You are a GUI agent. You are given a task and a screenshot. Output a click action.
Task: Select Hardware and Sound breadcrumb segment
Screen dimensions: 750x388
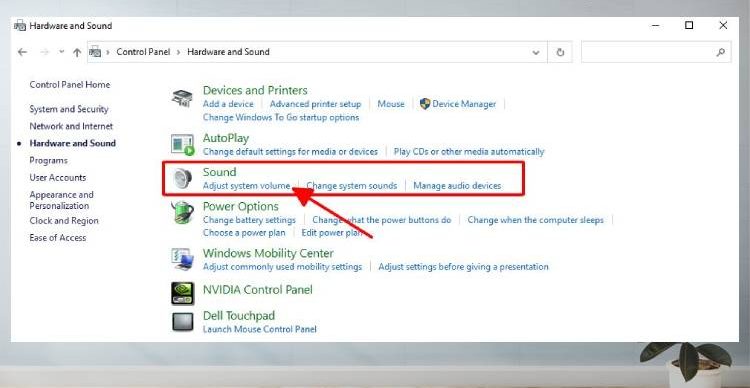228,52
